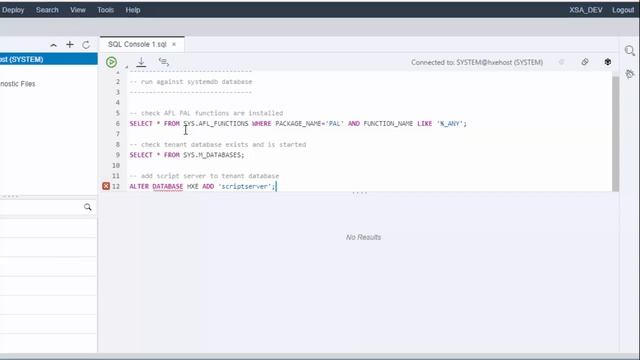Click the results pane splitter handle dots

(x=359, y=193)
